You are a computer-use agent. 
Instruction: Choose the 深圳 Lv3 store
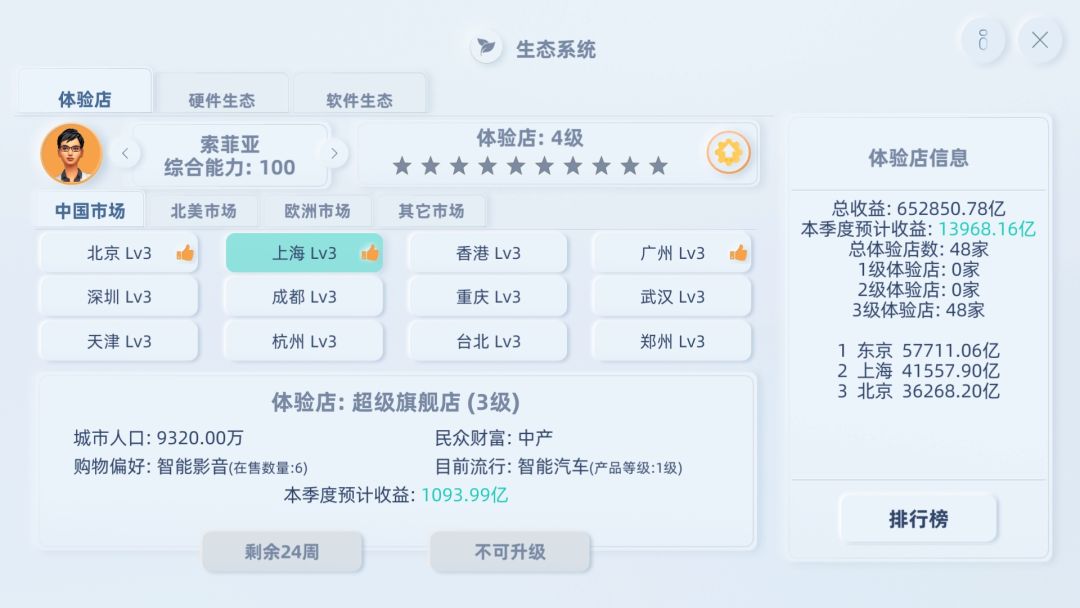[118, 297]
